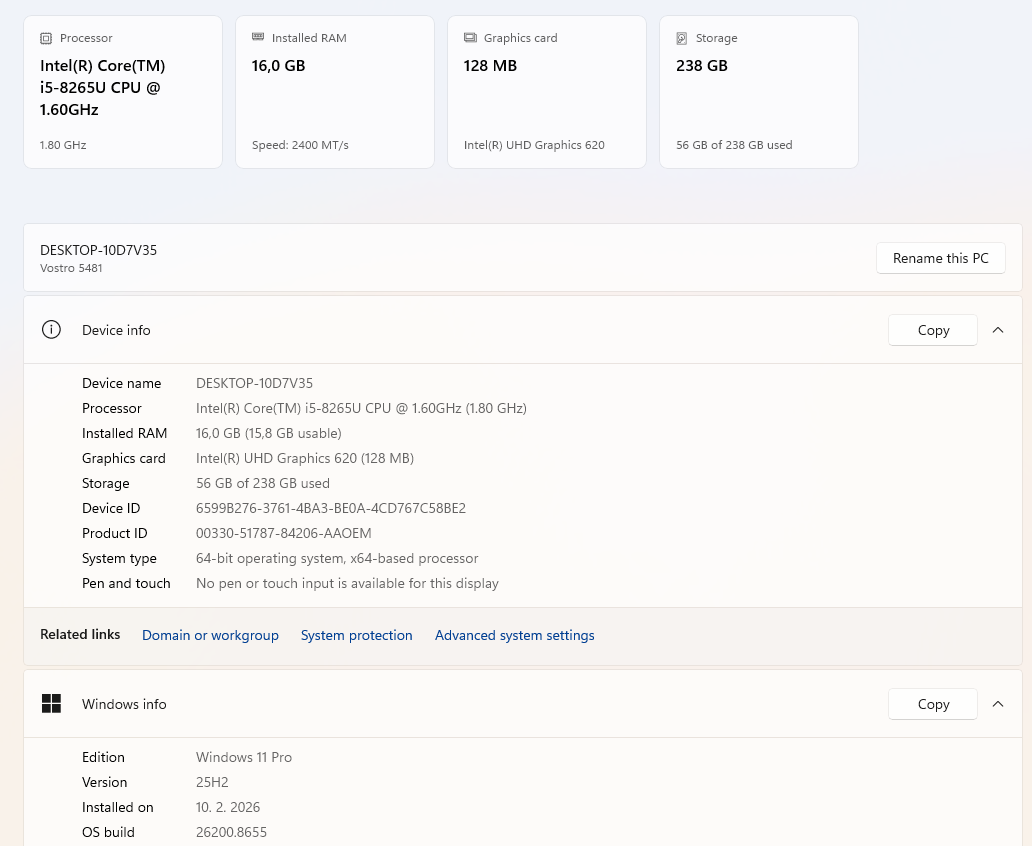The height and width of the screenshot is (846, 1032).
Task: Click the Device info circle icon
Action: point(51,330)
